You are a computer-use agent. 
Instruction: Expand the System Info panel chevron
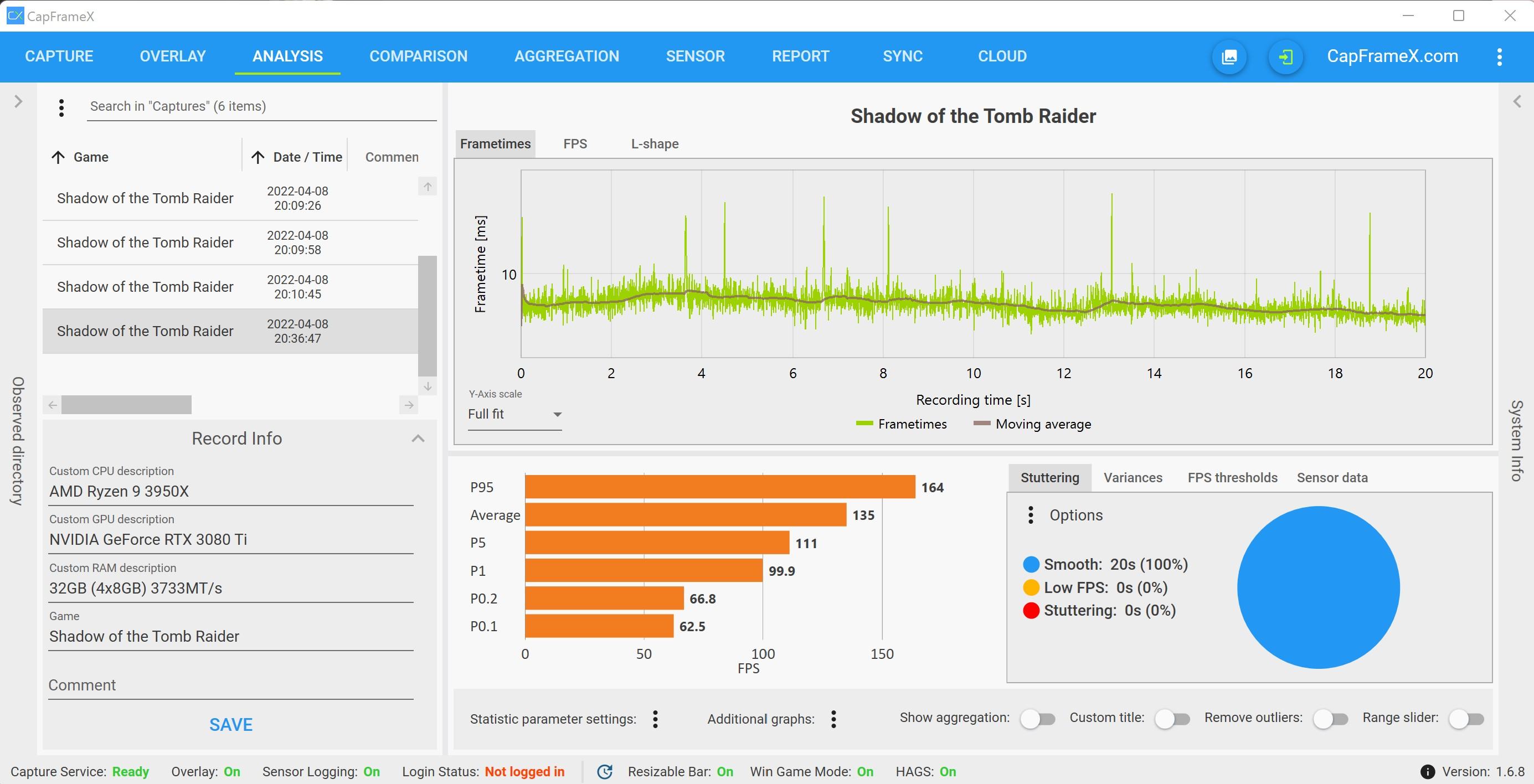tap(1517, 101)
